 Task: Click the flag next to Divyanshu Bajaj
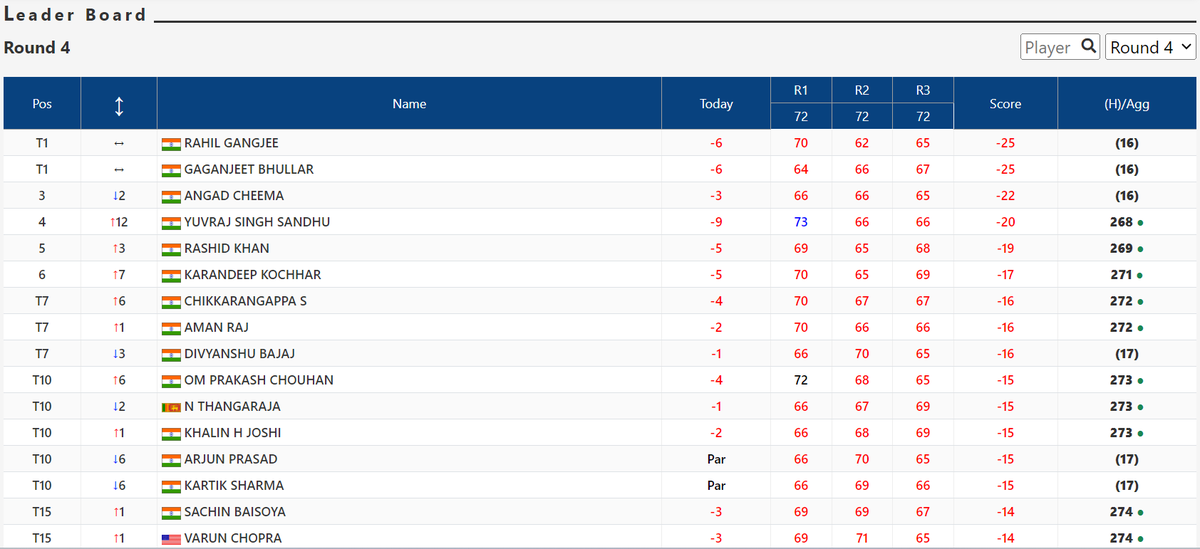click(171, 354)
